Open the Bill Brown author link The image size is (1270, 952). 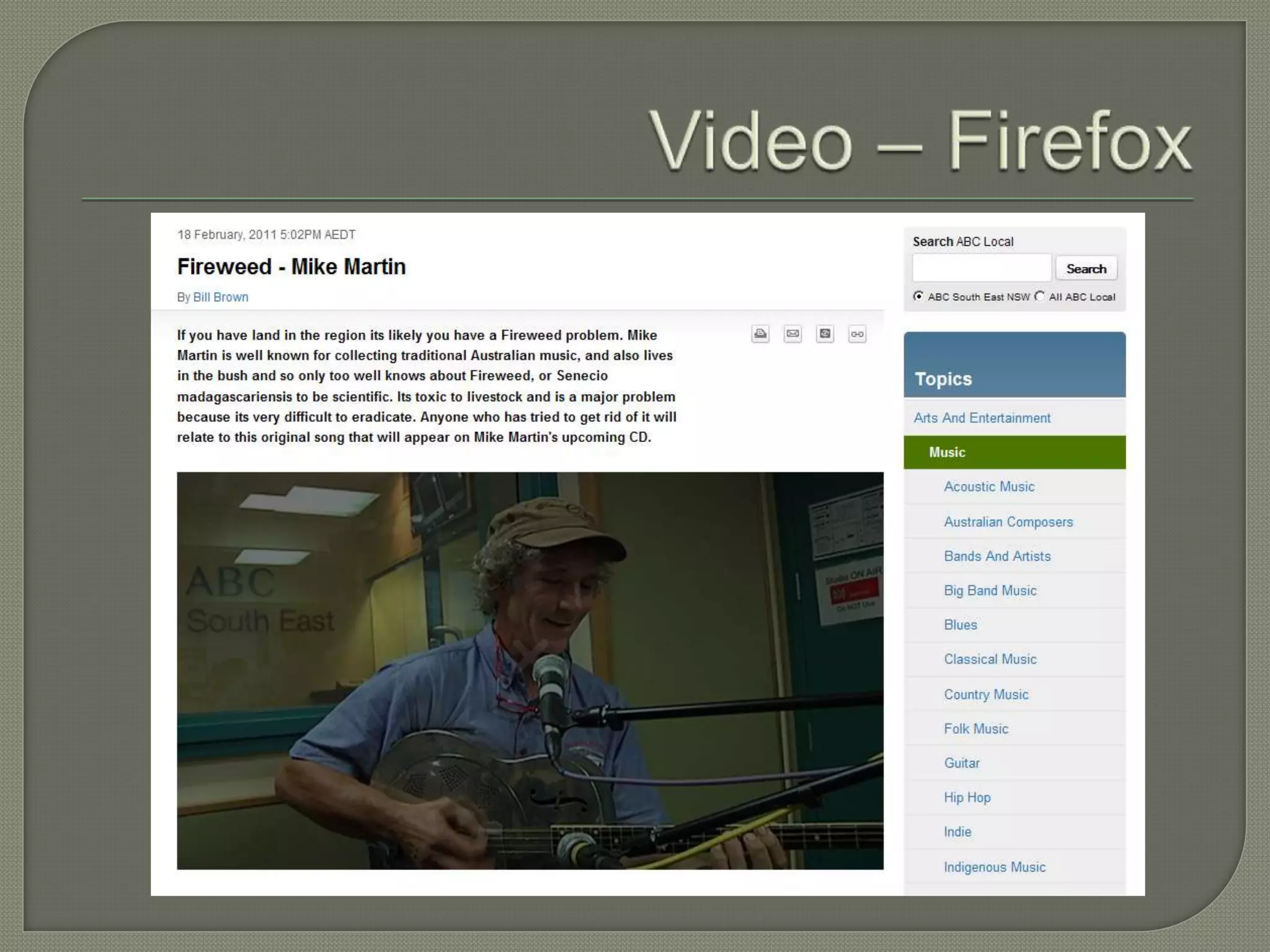click(221, 297)
